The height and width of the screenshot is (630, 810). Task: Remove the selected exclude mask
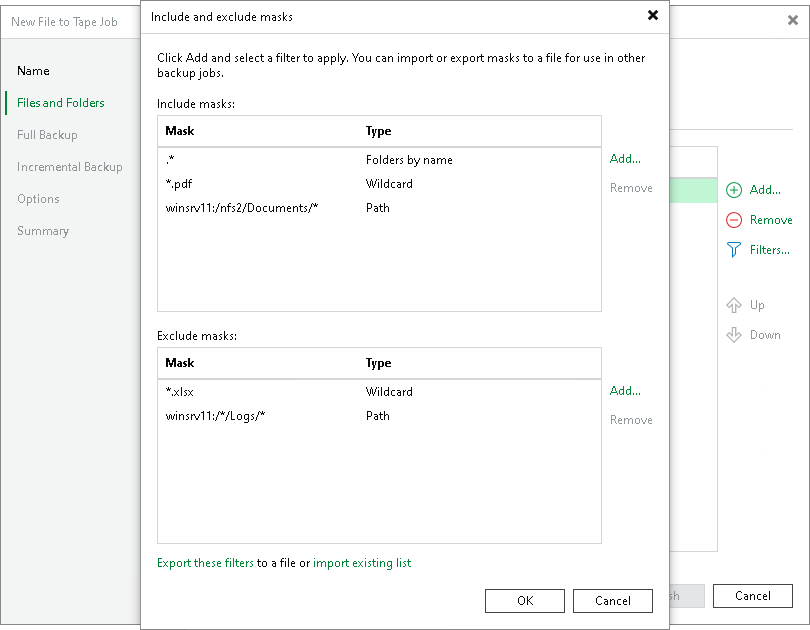tap(631, 420)
